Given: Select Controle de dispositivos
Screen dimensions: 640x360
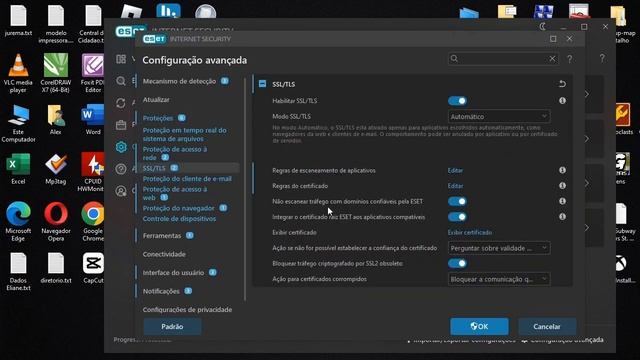Looking at the screenshot, I should [179, 219].
